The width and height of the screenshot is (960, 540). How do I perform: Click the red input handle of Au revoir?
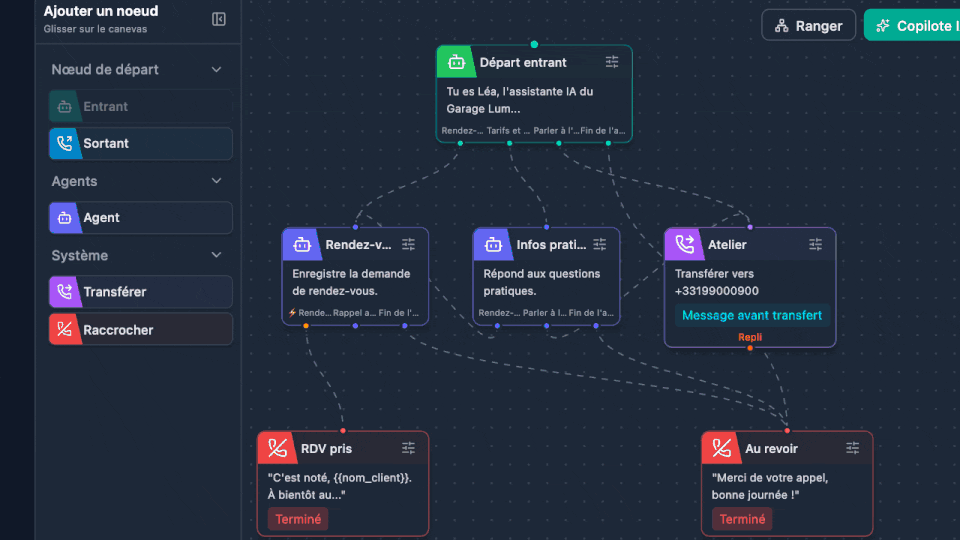point(787,431)
